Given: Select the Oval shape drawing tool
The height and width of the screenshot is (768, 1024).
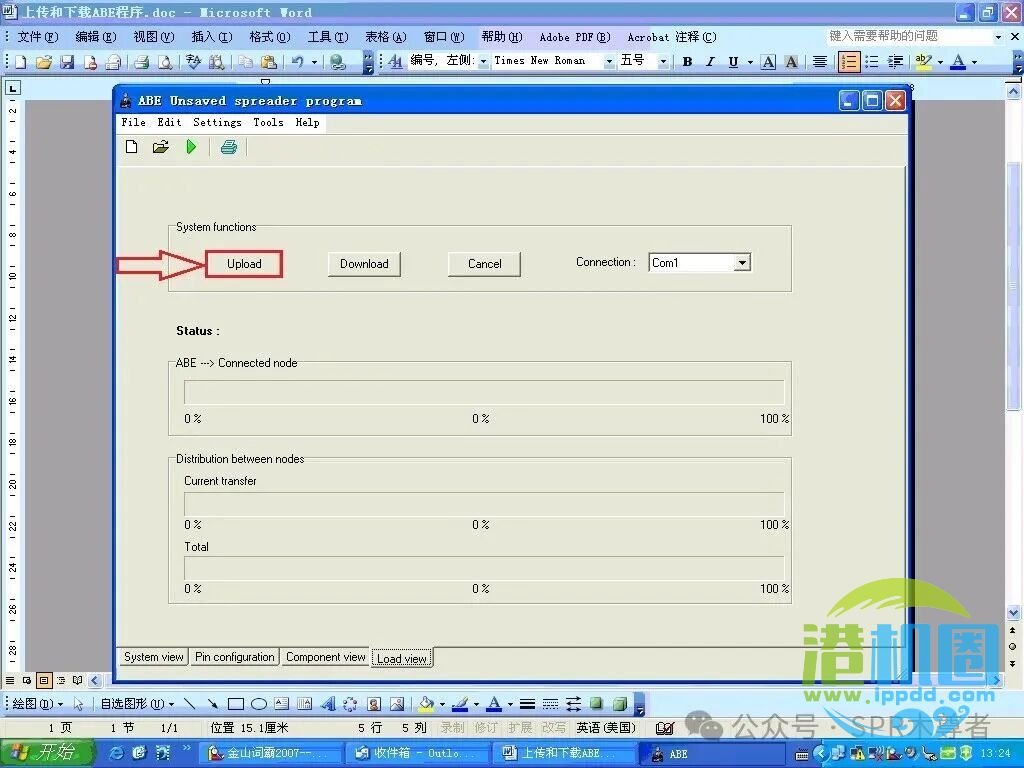Looking at the screenshot, I should [258, 704].
